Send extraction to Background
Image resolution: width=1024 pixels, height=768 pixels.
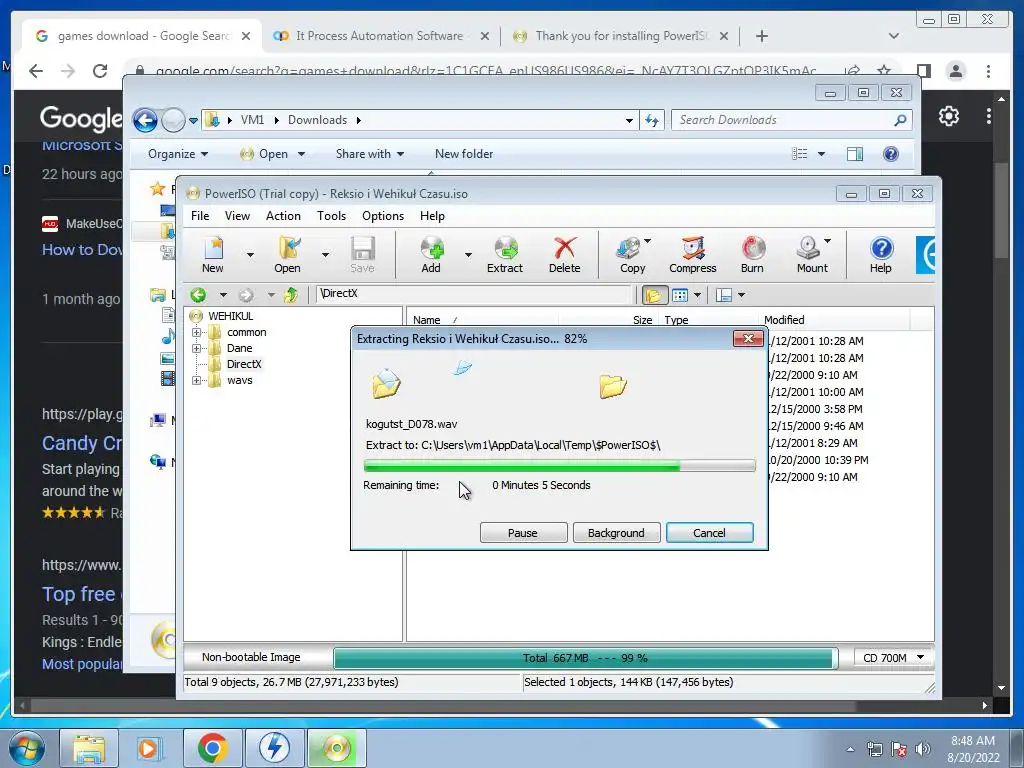pyautogui.click(x=616, y=533)
